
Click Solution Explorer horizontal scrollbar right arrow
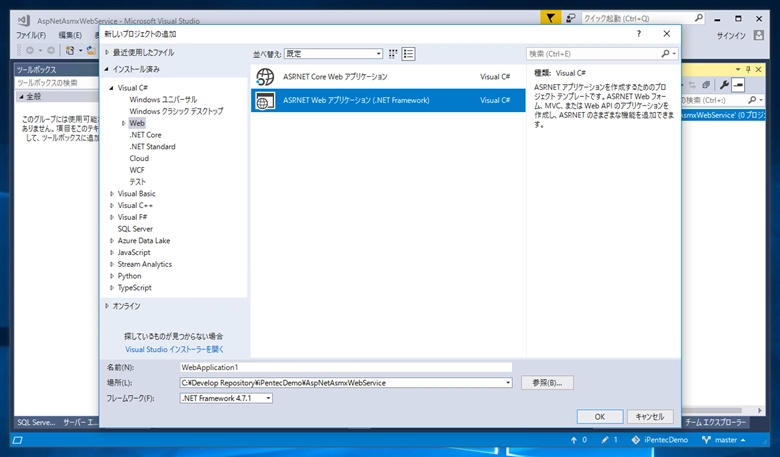click(x=760, y=410)
